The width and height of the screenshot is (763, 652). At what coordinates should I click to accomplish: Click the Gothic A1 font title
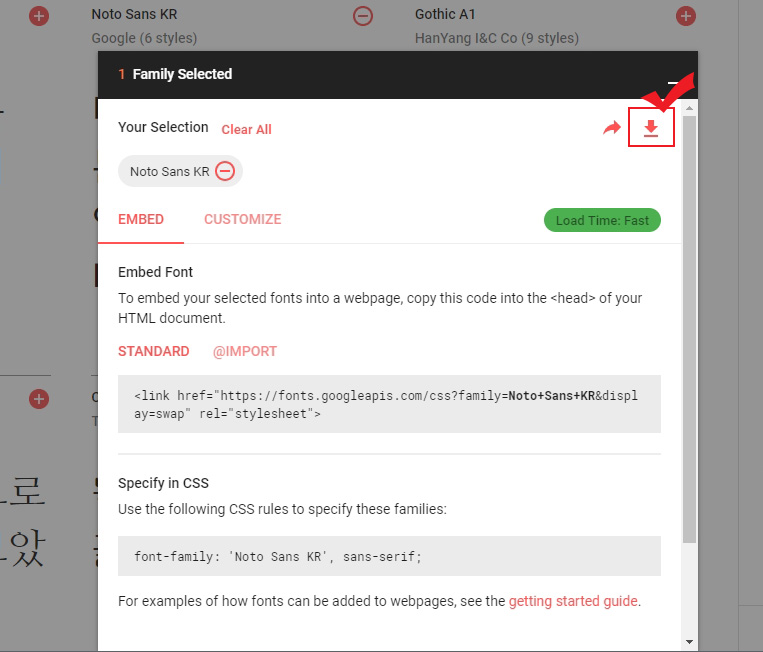click(445, 15)
